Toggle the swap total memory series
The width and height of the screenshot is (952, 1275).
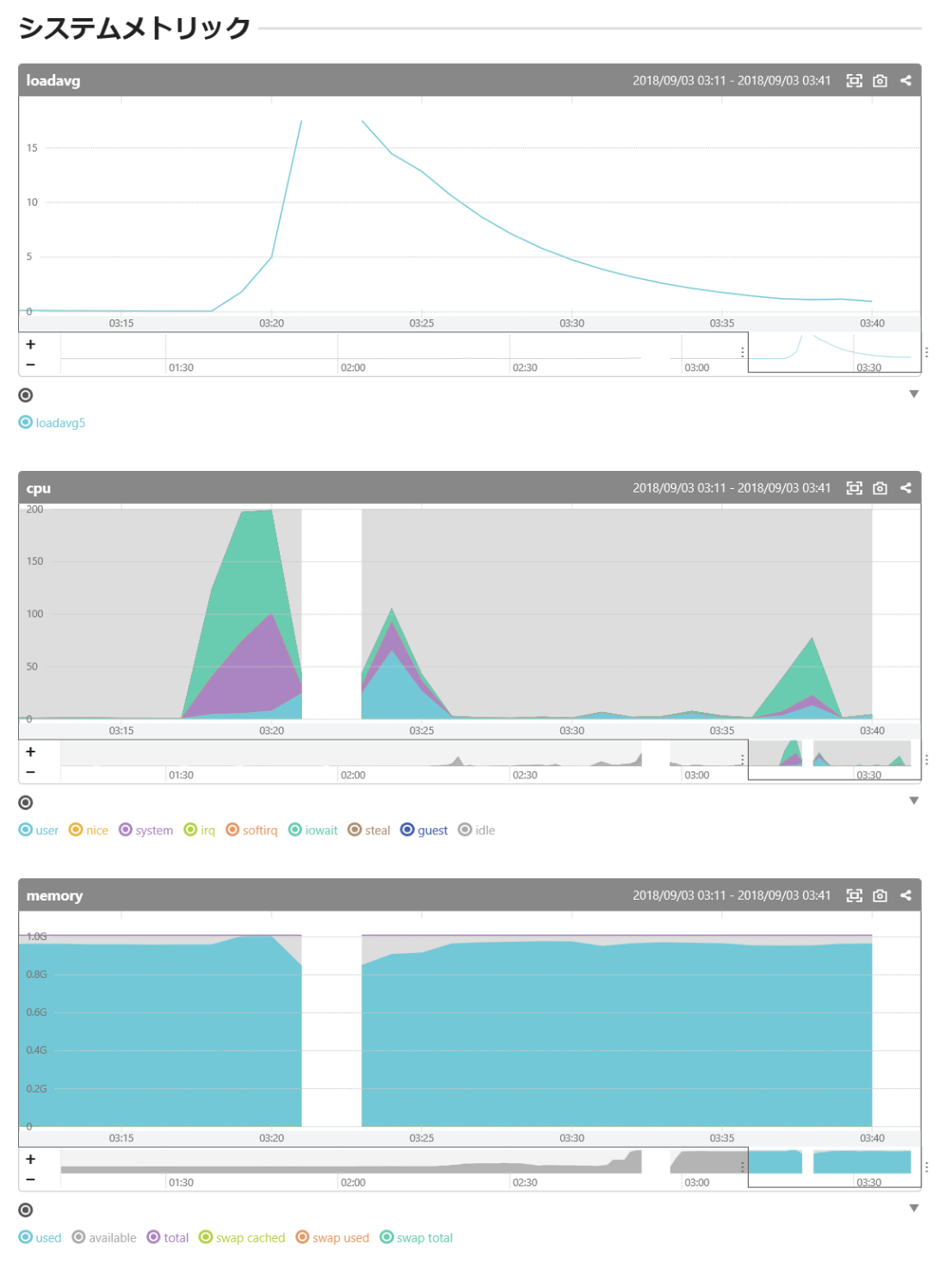click(x=417, y=1237)
